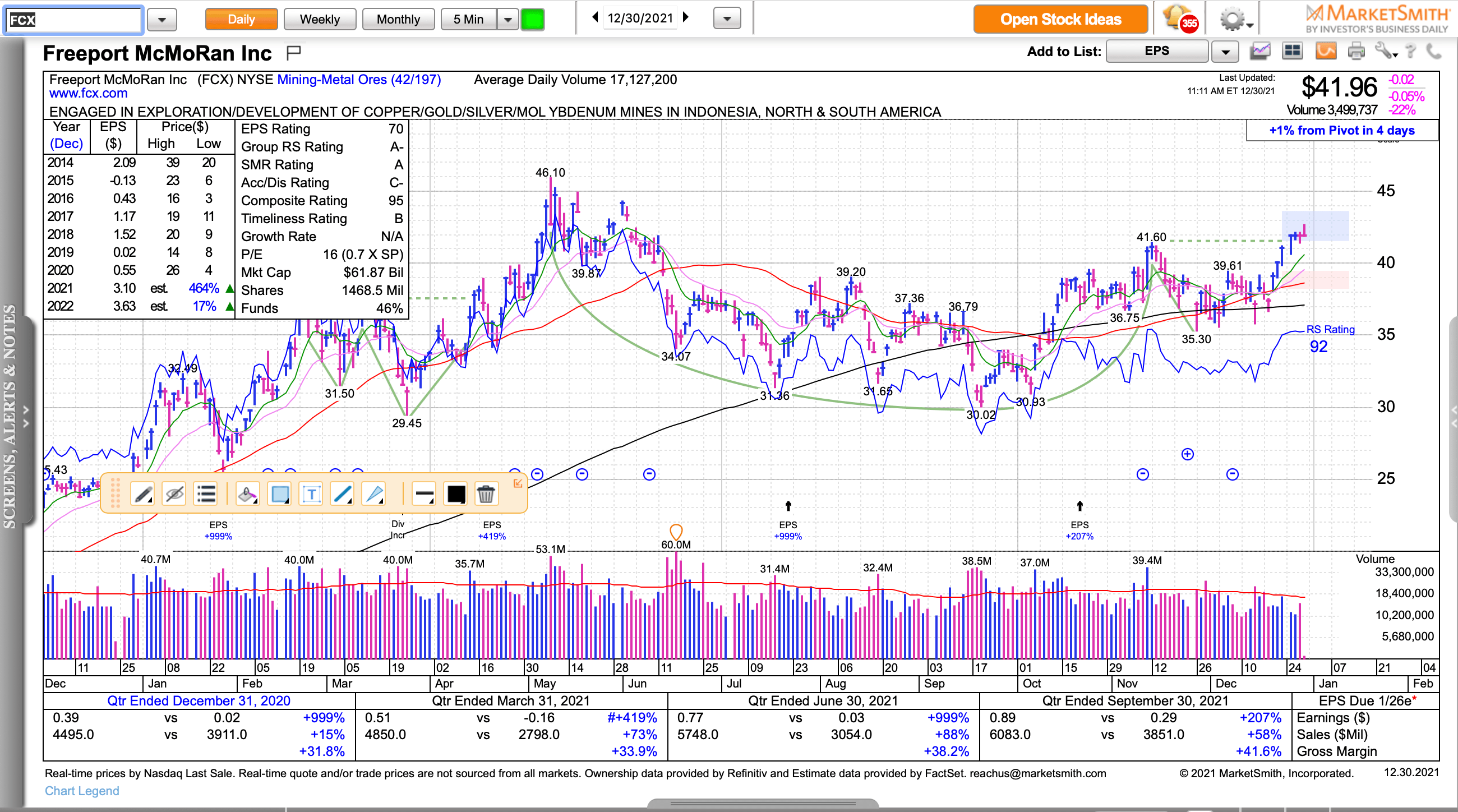This screenshot has height=812, width=1458.
Task: Click the green real-time indicator button
Action: point(532,19)
